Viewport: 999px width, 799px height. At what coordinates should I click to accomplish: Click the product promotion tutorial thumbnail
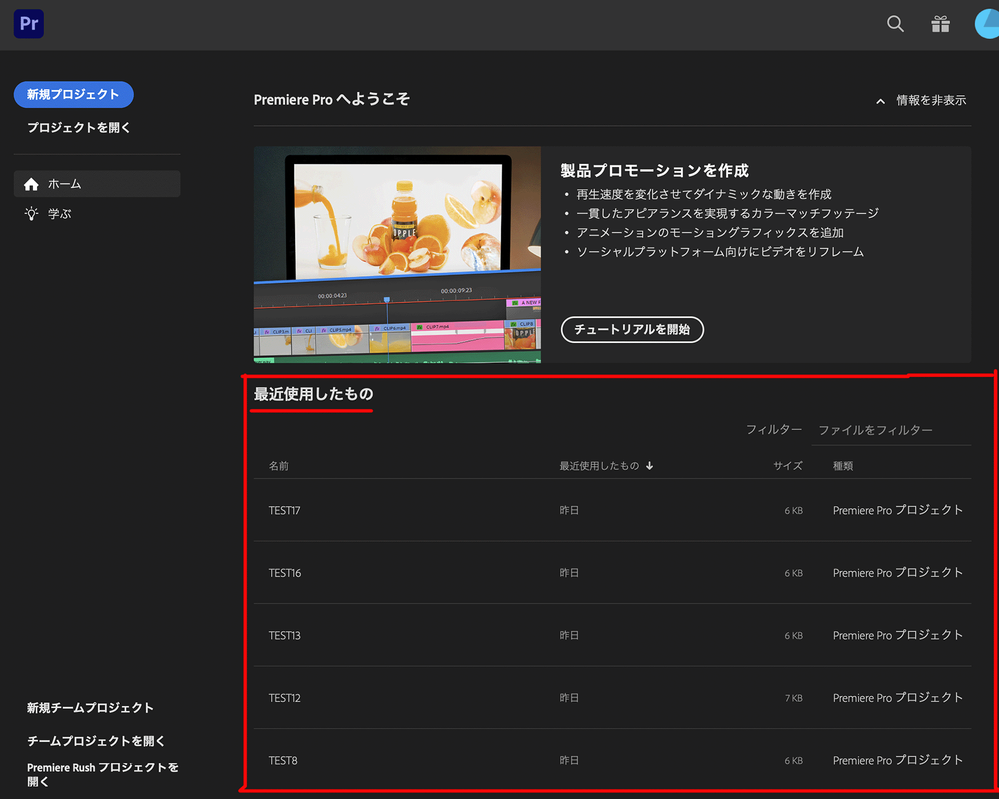point(397,255)
